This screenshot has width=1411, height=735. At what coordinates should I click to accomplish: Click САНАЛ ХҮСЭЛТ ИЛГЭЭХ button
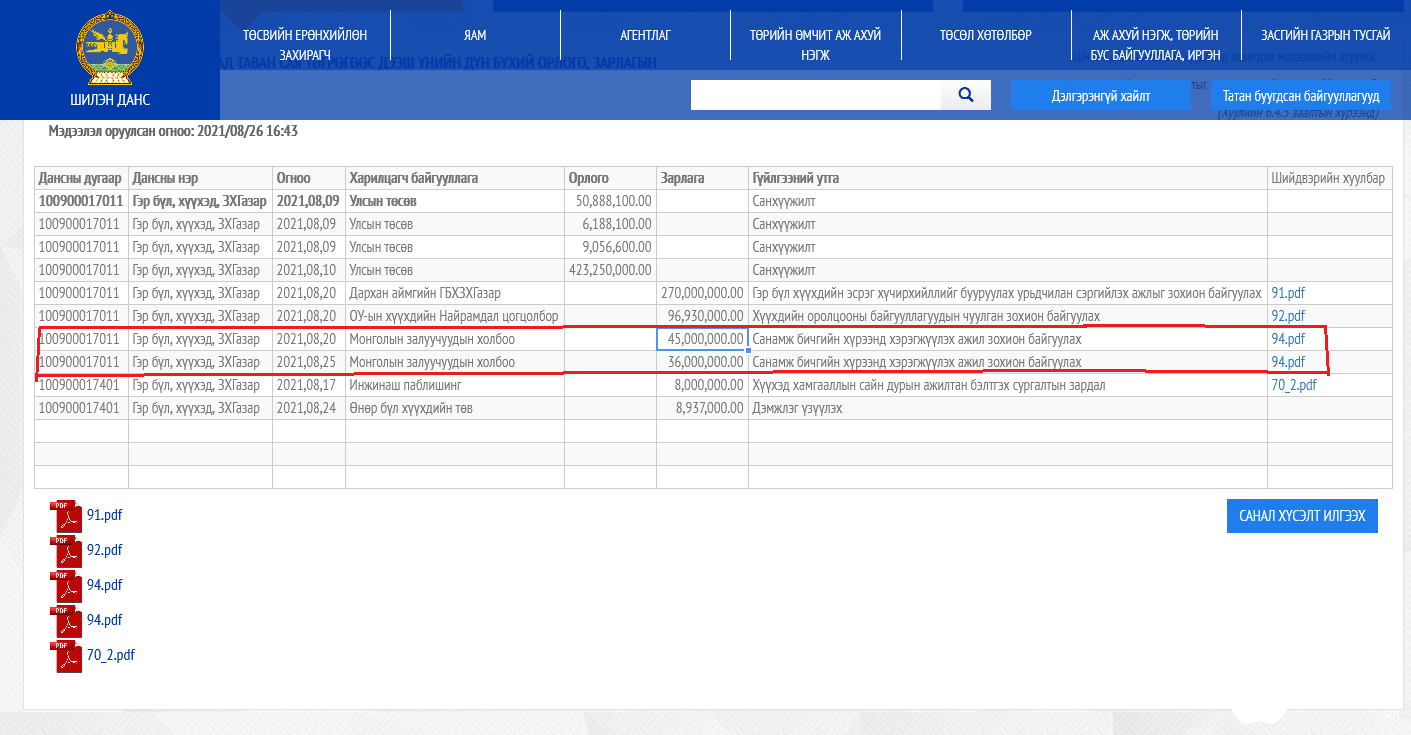1302,516
